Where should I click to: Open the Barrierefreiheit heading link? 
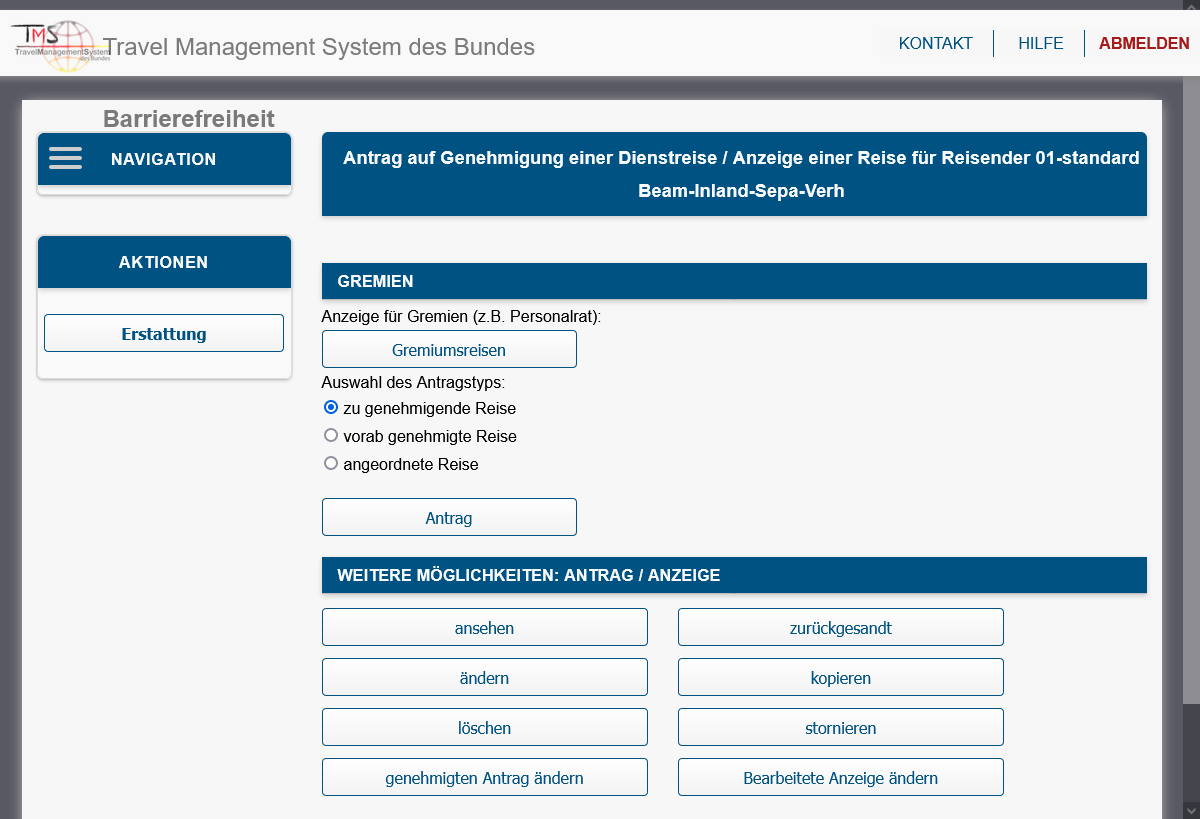(x=189, y=119)
